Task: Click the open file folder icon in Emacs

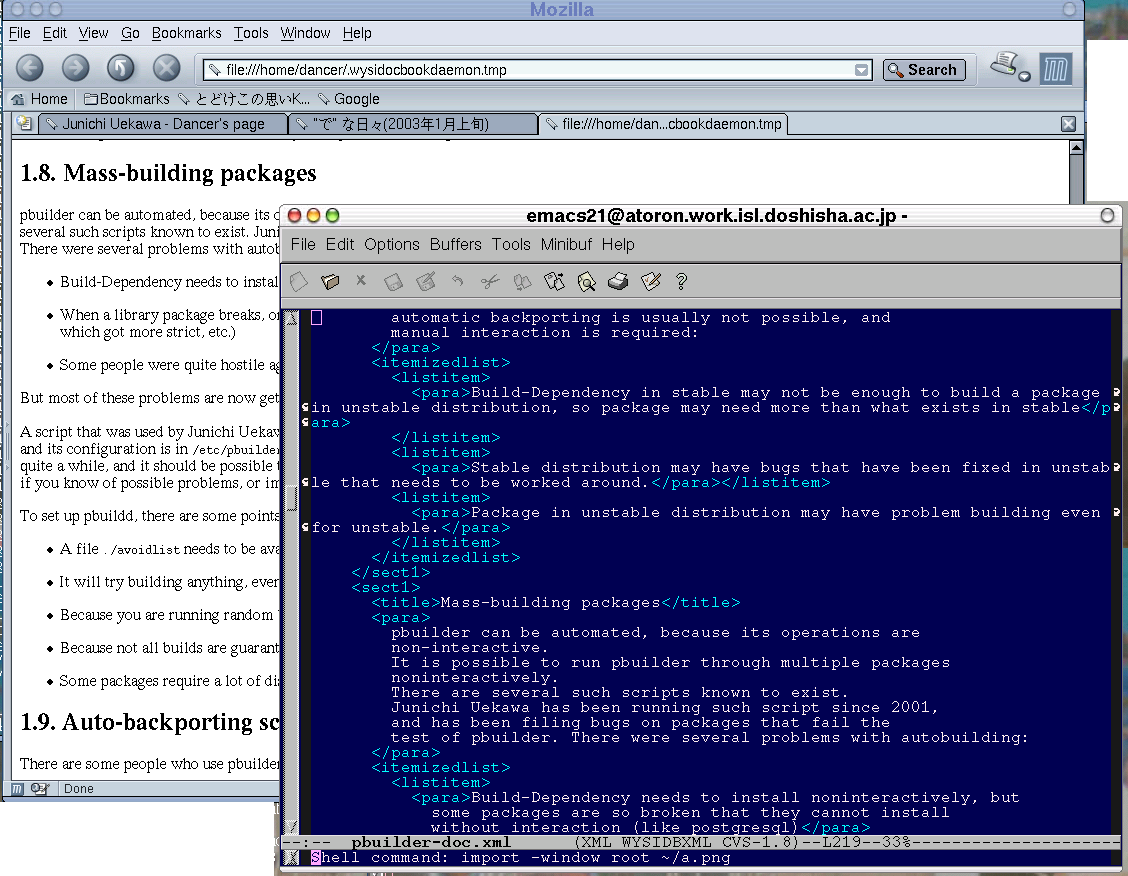Action: click(330, 282)
